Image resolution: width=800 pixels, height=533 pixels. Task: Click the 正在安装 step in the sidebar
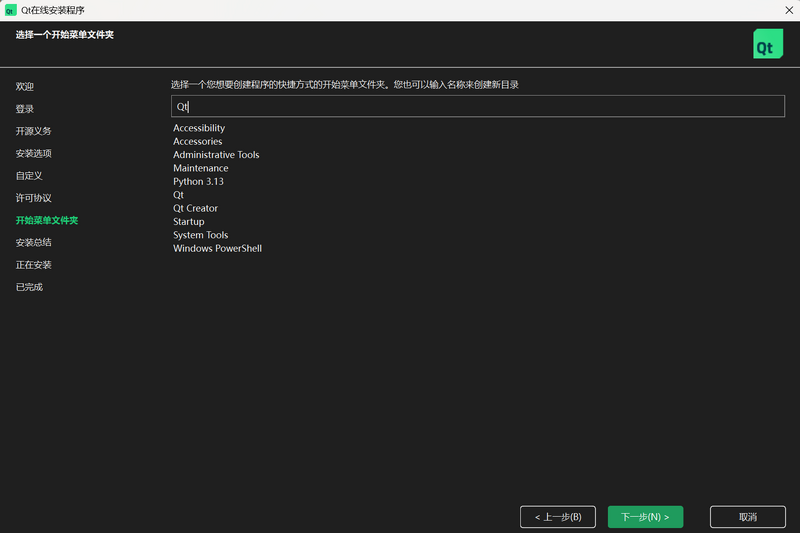pos(33,265)
